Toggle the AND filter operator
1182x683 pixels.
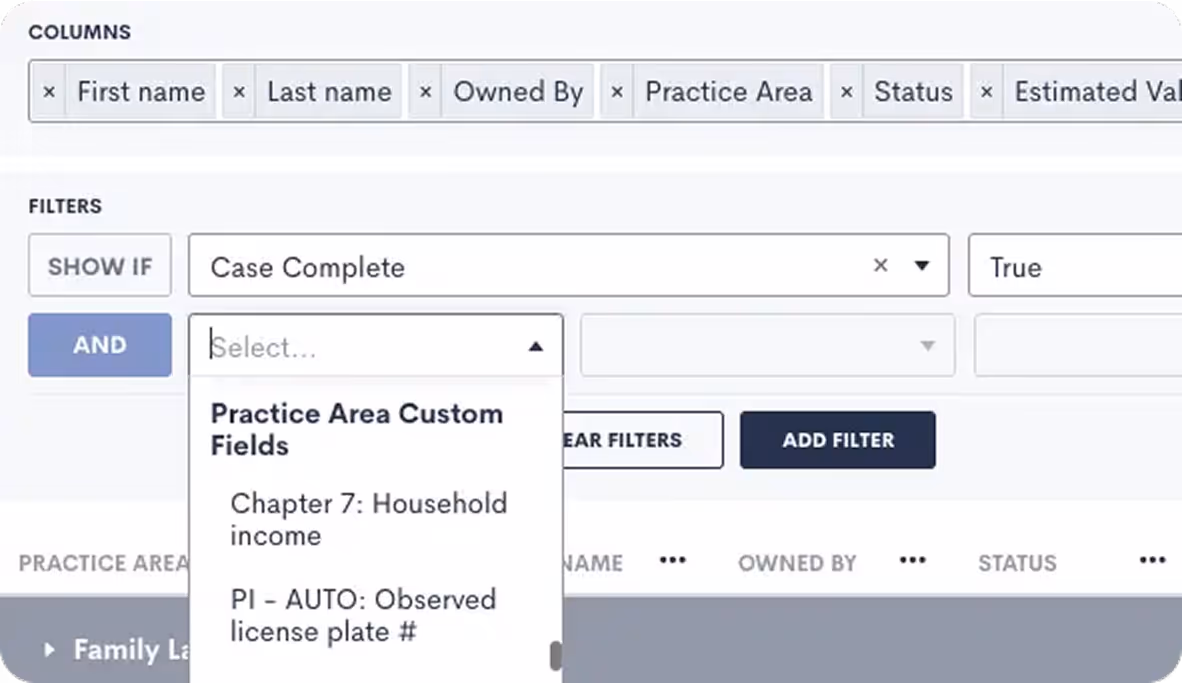pos(99,345)
